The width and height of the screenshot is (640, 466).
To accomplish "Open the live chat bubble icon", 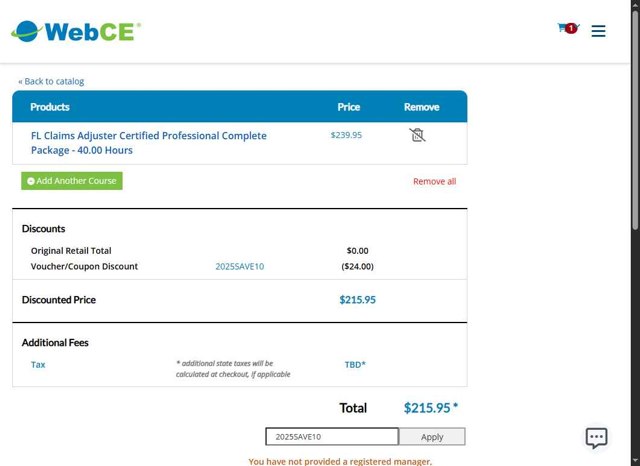I will 596,438.
